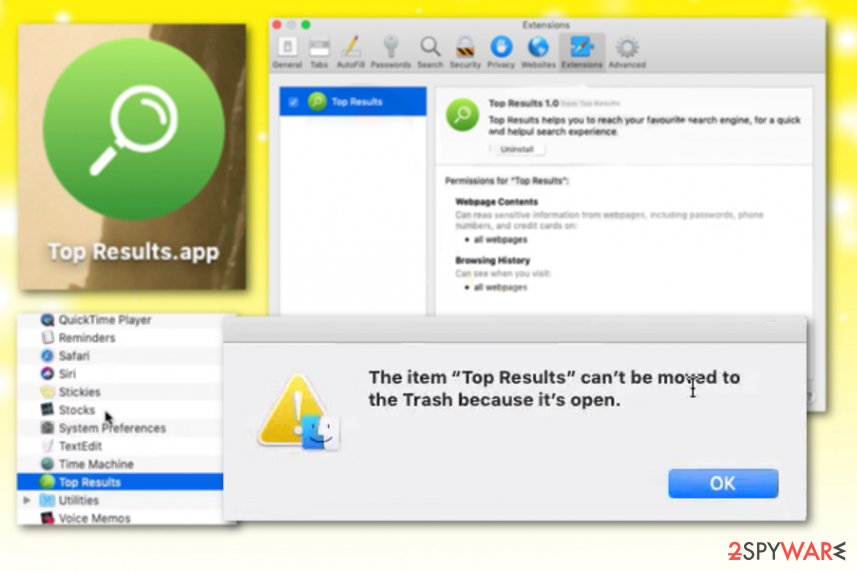
Task: Open the Advanced preferences pane
Action: point(627,52)
